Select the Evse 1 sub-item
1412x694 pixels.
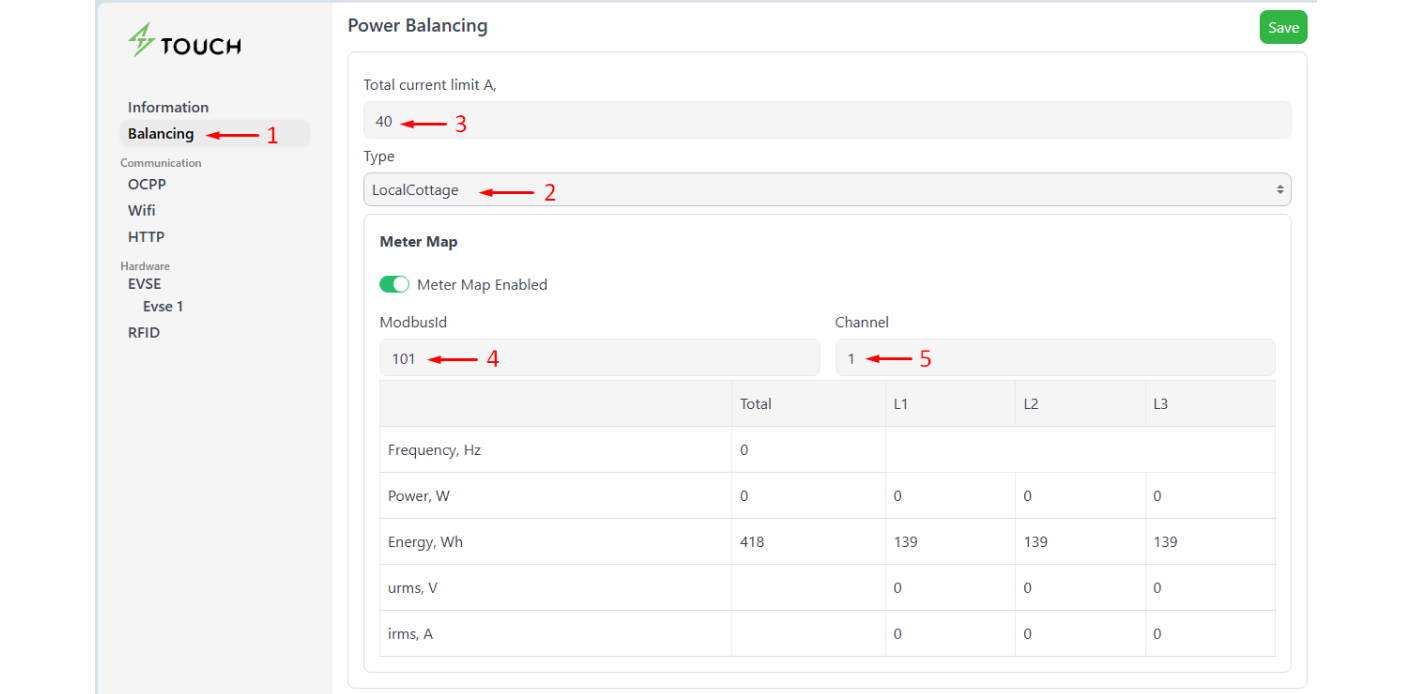click(163, 307)
